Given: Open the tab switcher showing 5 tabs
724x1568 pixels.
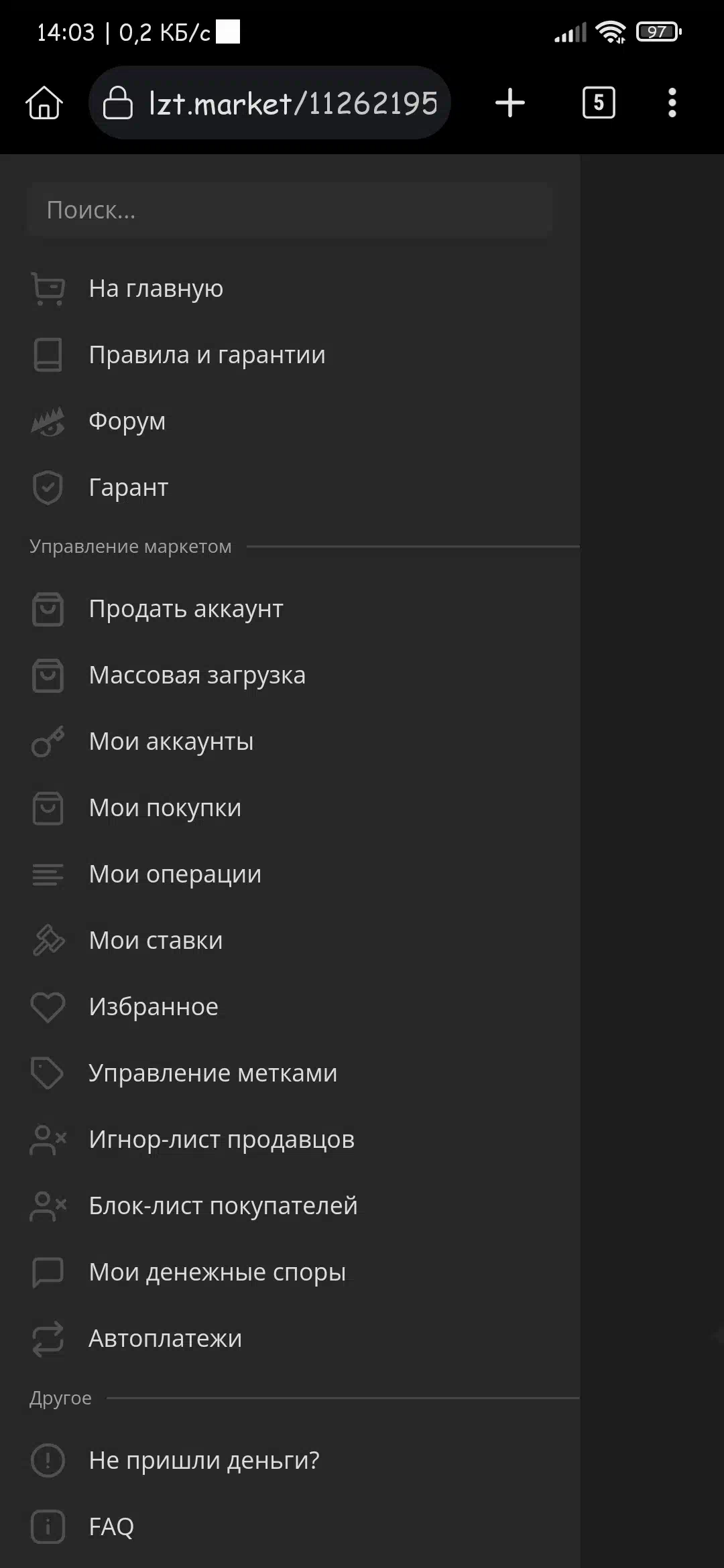Looking at the screenshot, I should click(x=598, y=103).
